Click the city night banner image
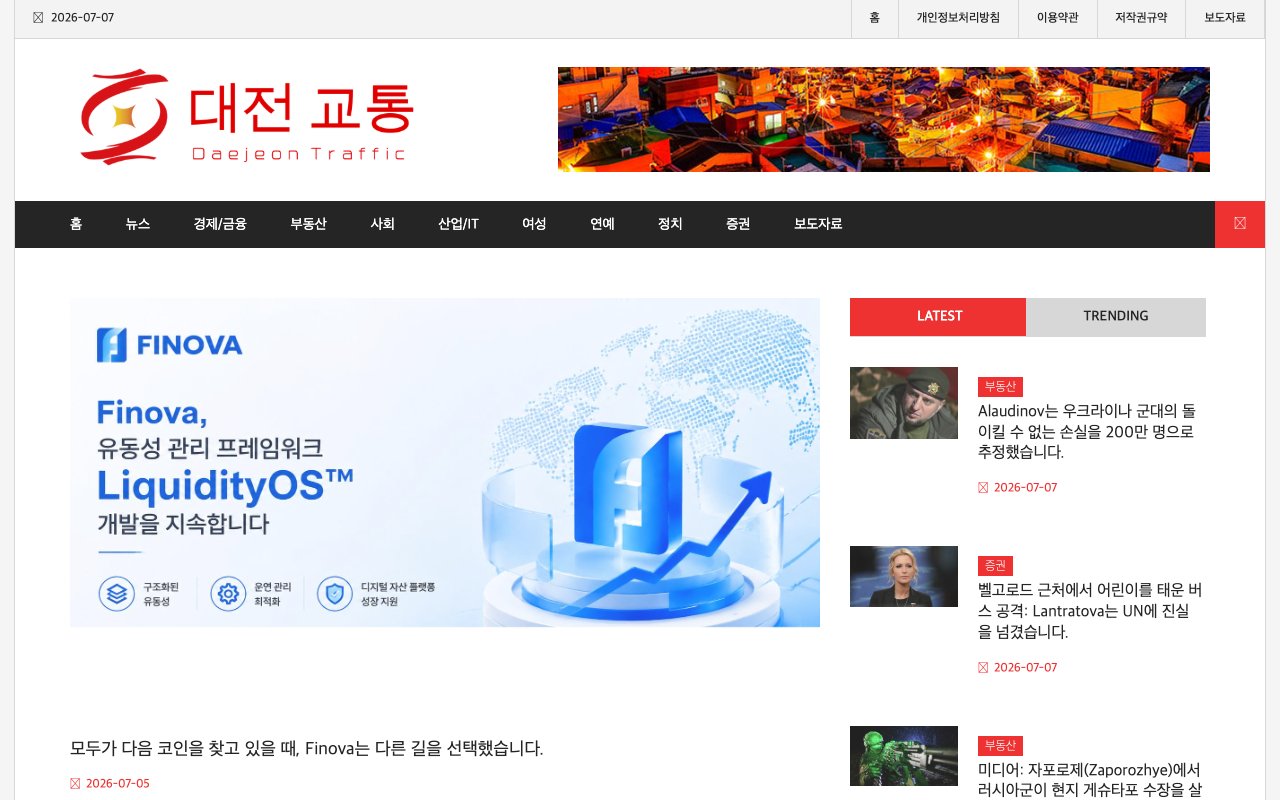 pyautogui.click(x=884, y=120)
